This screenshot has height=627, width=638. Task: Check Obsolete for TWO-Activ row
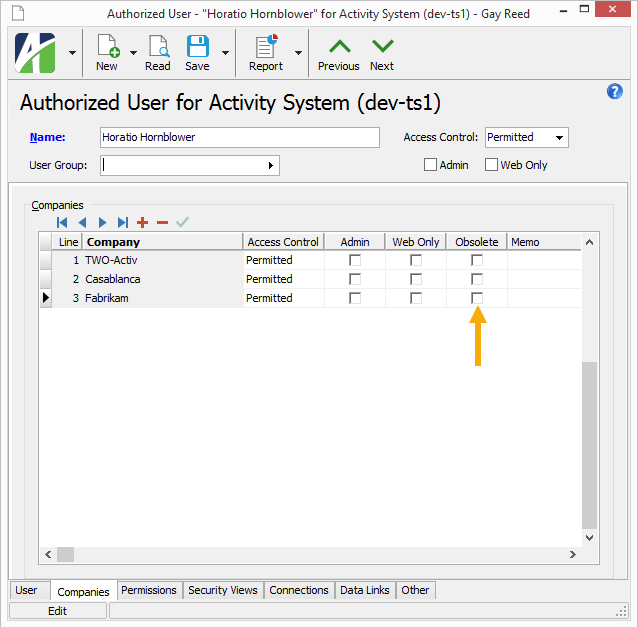(x=477, y=260)
